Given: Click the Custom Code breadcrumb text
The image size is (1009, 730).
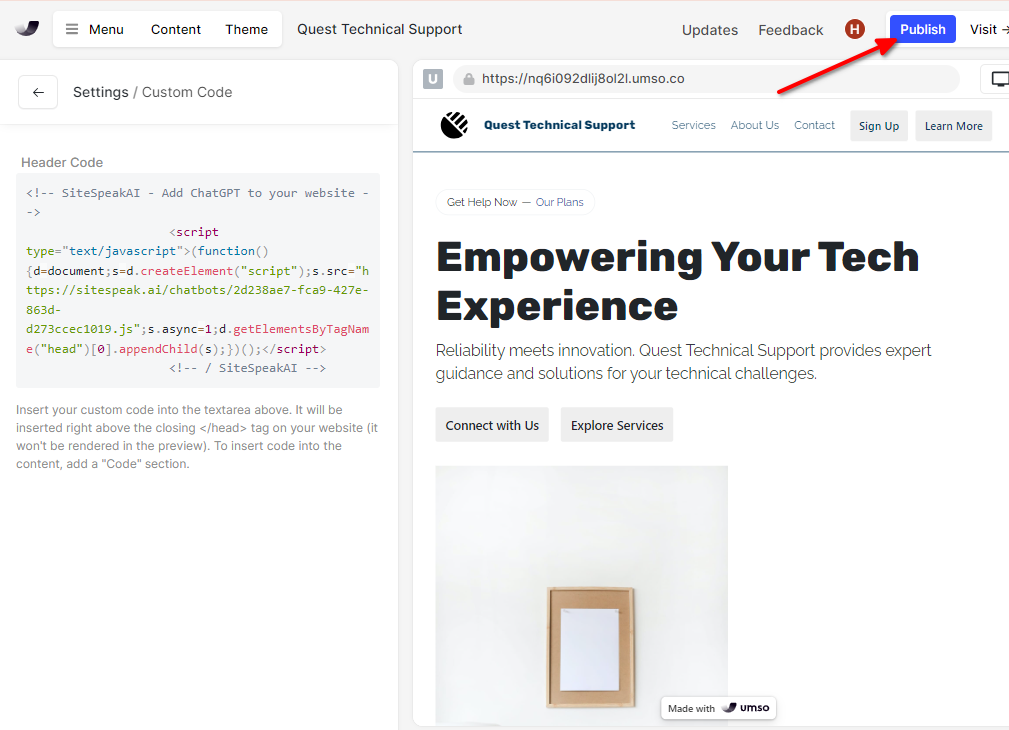Looking at the screenshot, I should [x=187, y=92].
